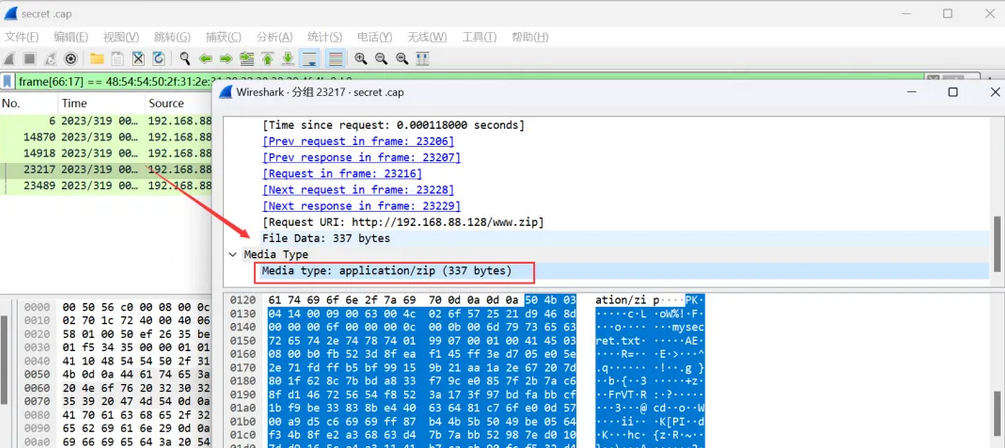
Task: Toggle packet list colorization button
Action: 335,59
